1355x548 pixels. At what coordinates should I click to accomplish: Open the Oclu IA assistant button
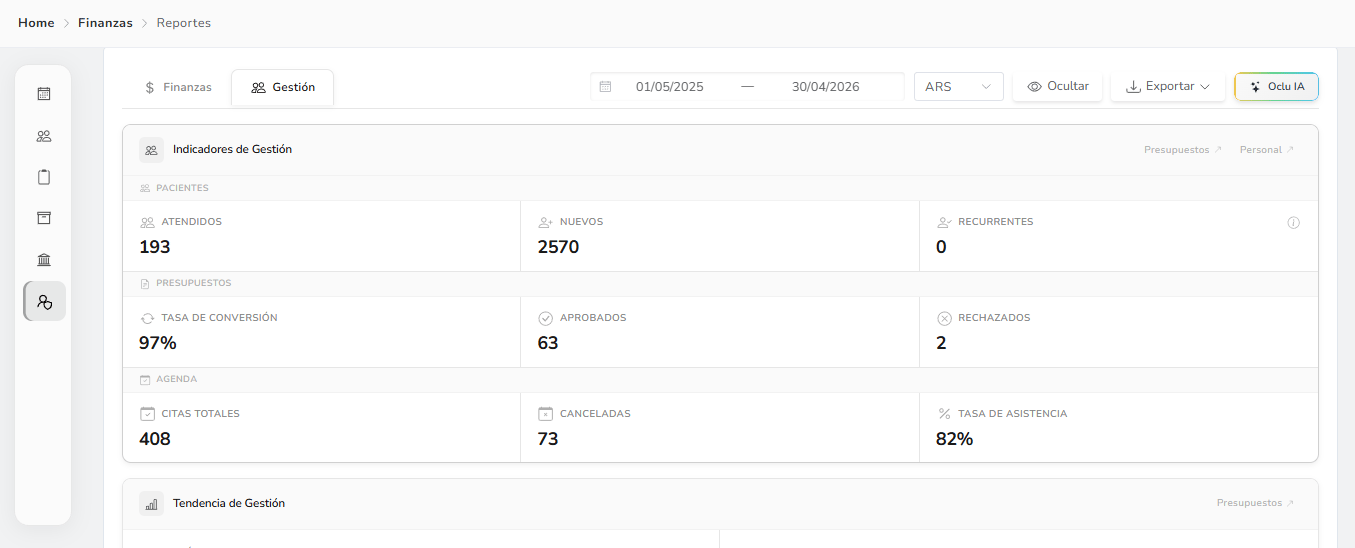[x=1276, y=87]
